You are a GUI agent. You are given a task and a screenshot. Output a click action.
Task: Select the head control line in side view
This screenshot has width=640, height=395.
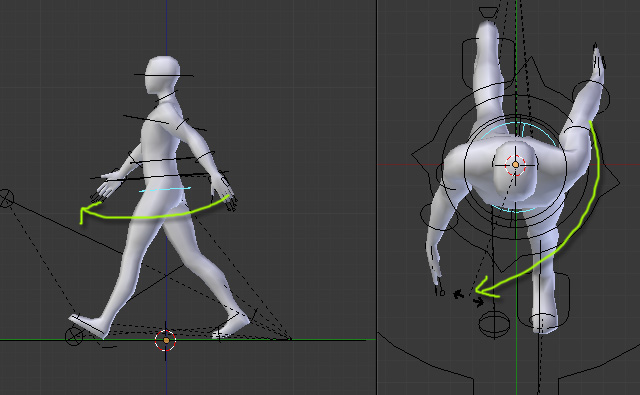163,75
